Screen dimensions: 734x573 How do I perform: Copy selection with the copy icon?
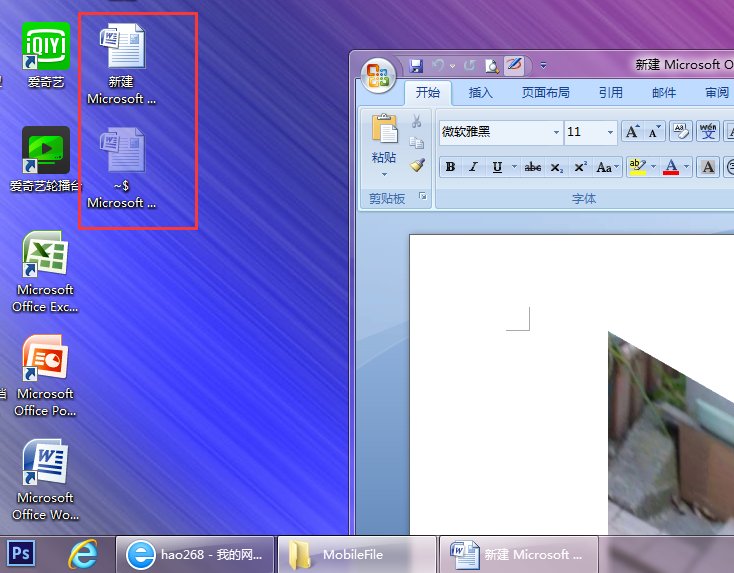(x=416, y=143)
